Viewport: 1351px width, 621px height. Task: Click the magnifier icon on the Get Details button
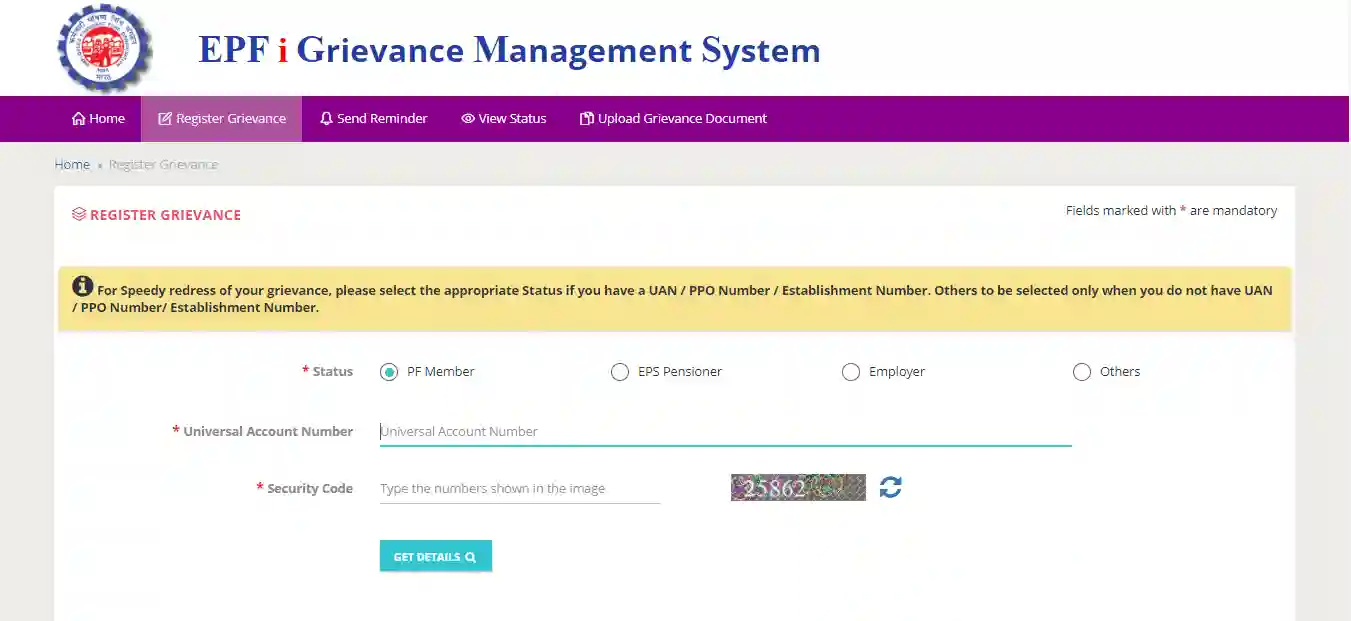[470, 555]
